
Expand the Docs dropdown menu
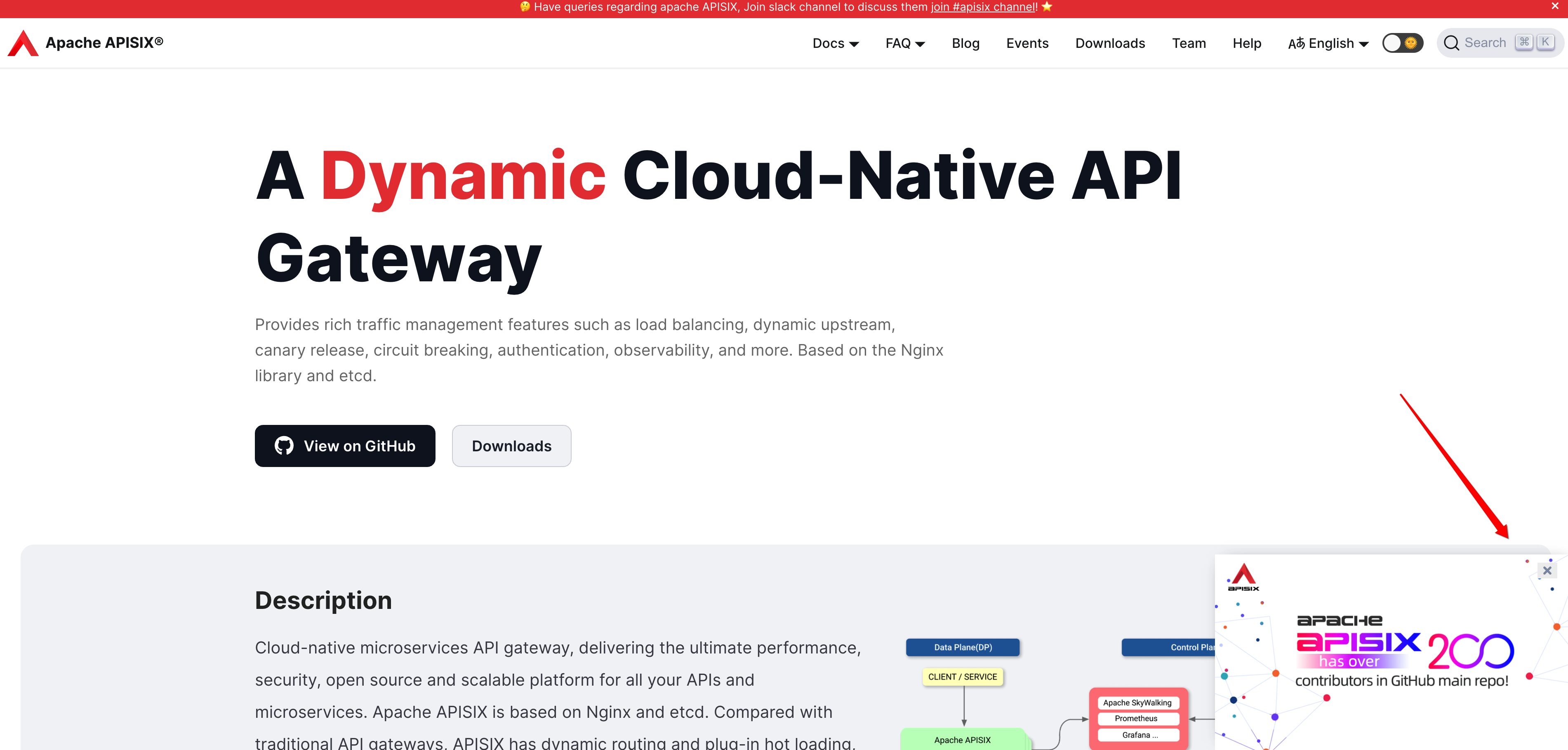(x=835, y=43)
